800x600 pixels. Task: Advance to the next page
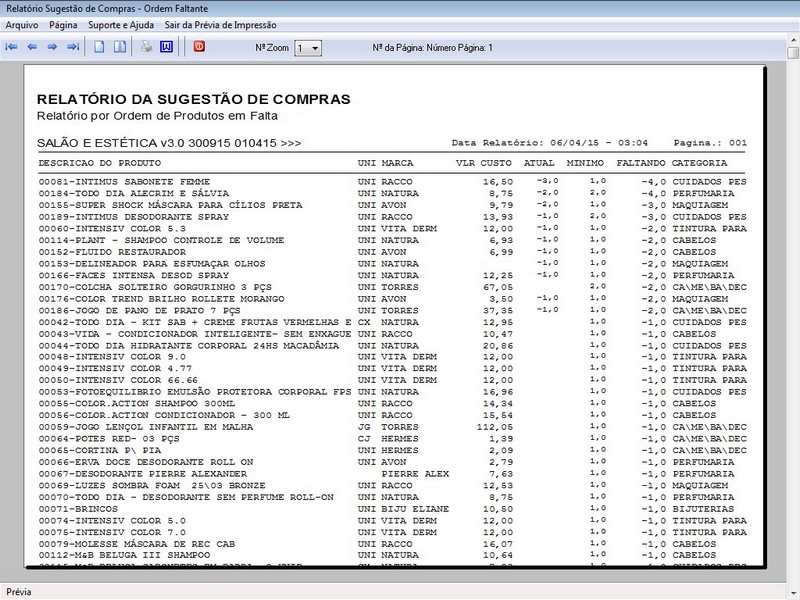tap(52, 47)
